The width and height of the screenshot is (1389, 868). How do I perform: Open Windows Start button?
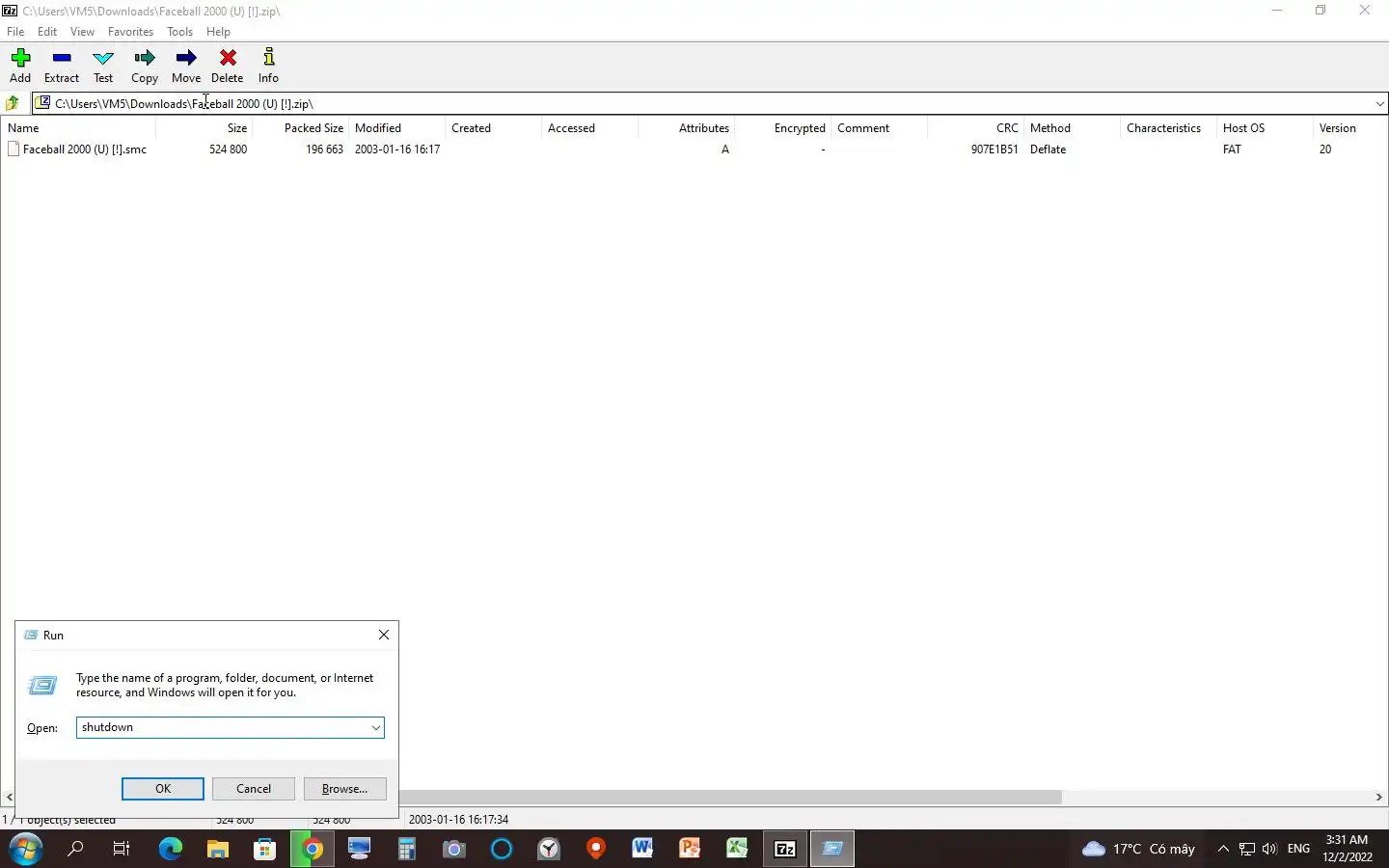[x=26, y=849]
